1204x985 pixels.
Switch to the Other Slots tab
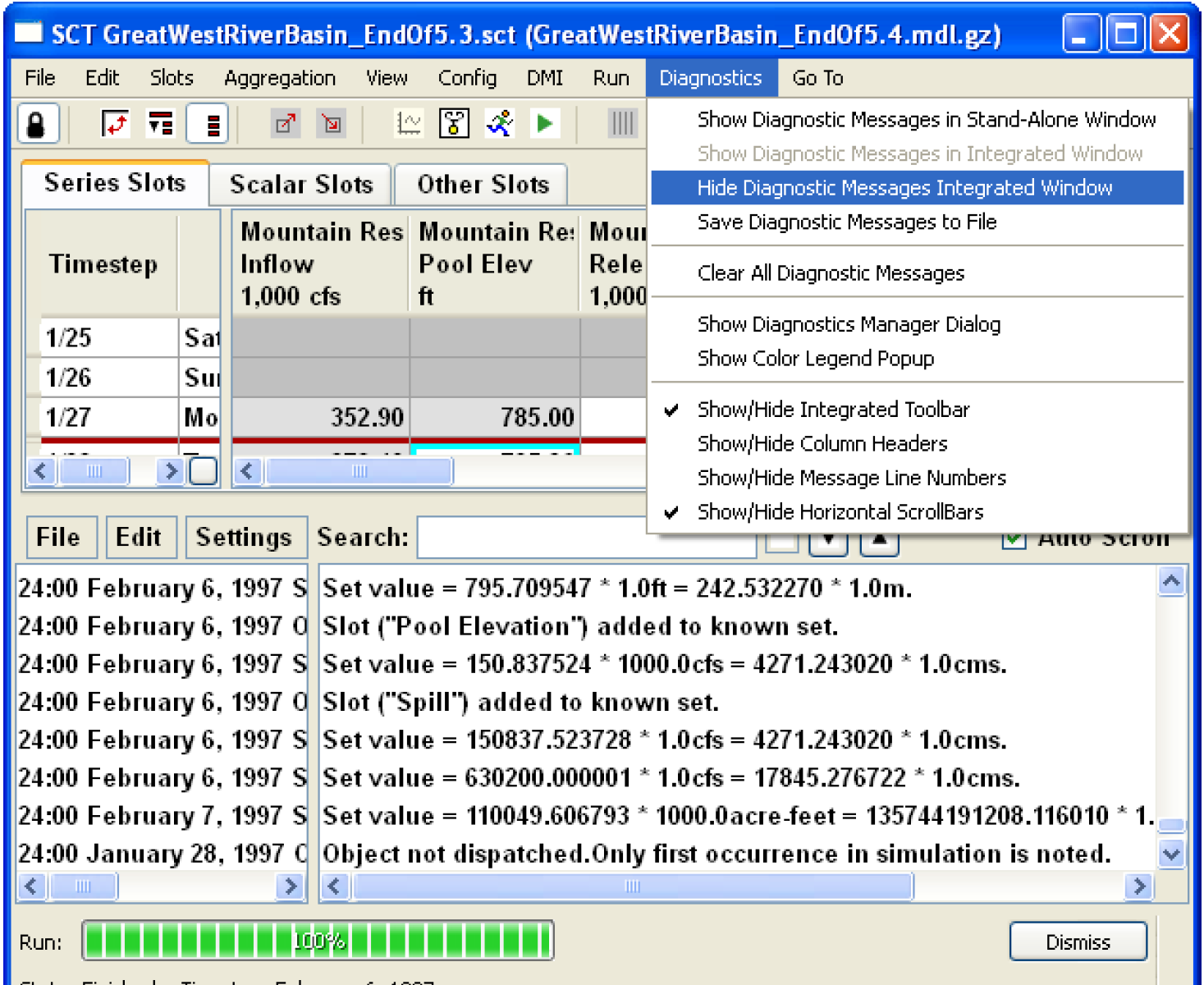483,184
